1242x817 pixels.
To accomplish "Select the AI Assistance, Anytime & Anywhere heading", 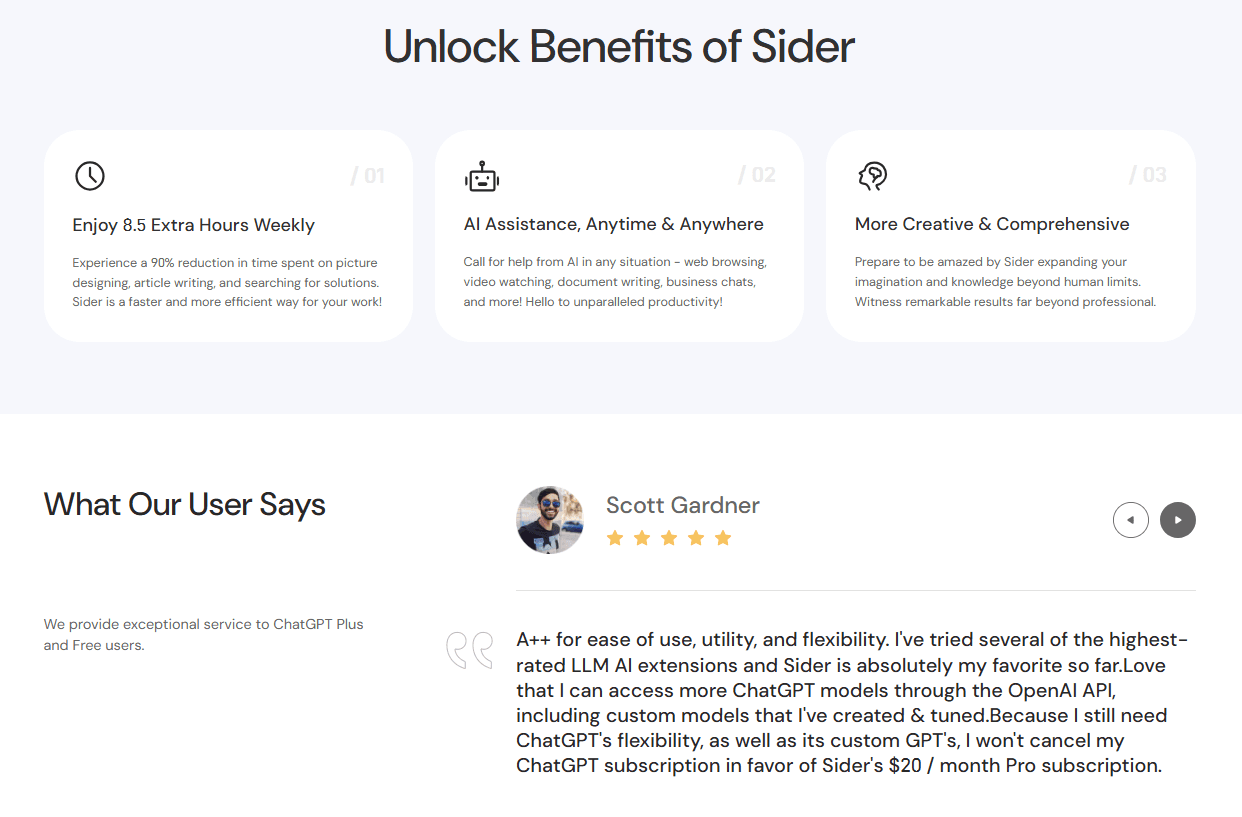I will pyautogui.click(x=613, y=224).
